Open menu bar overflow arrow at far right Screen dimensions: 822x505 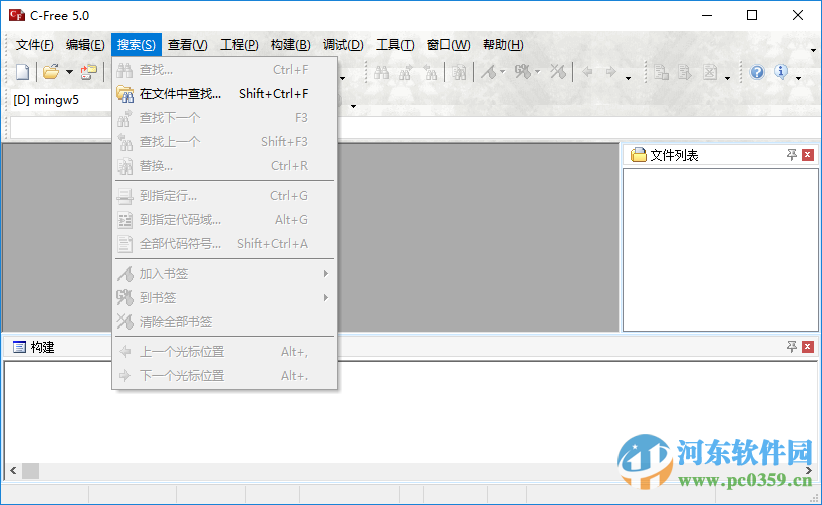point(813,50)
